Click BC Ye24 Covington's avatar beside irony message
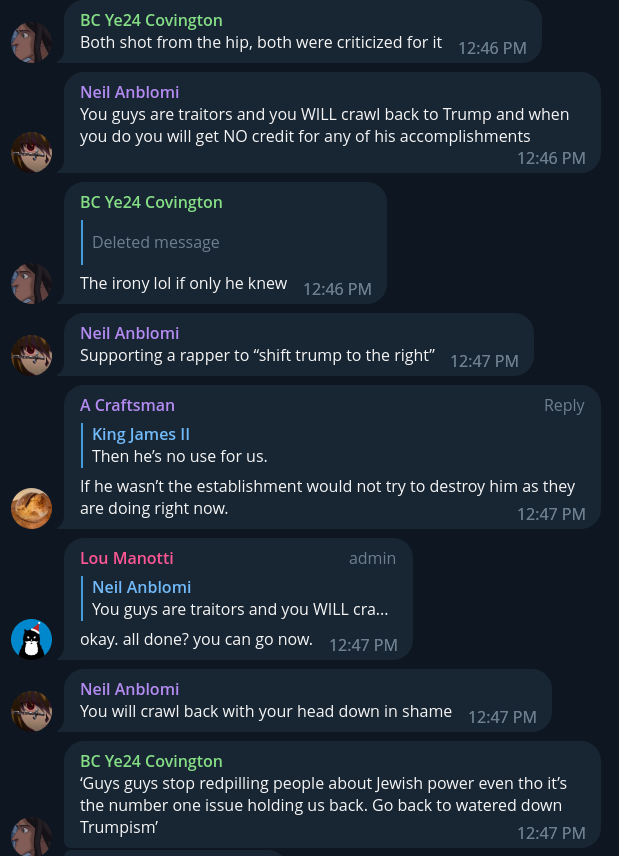 tap(32, 283)
